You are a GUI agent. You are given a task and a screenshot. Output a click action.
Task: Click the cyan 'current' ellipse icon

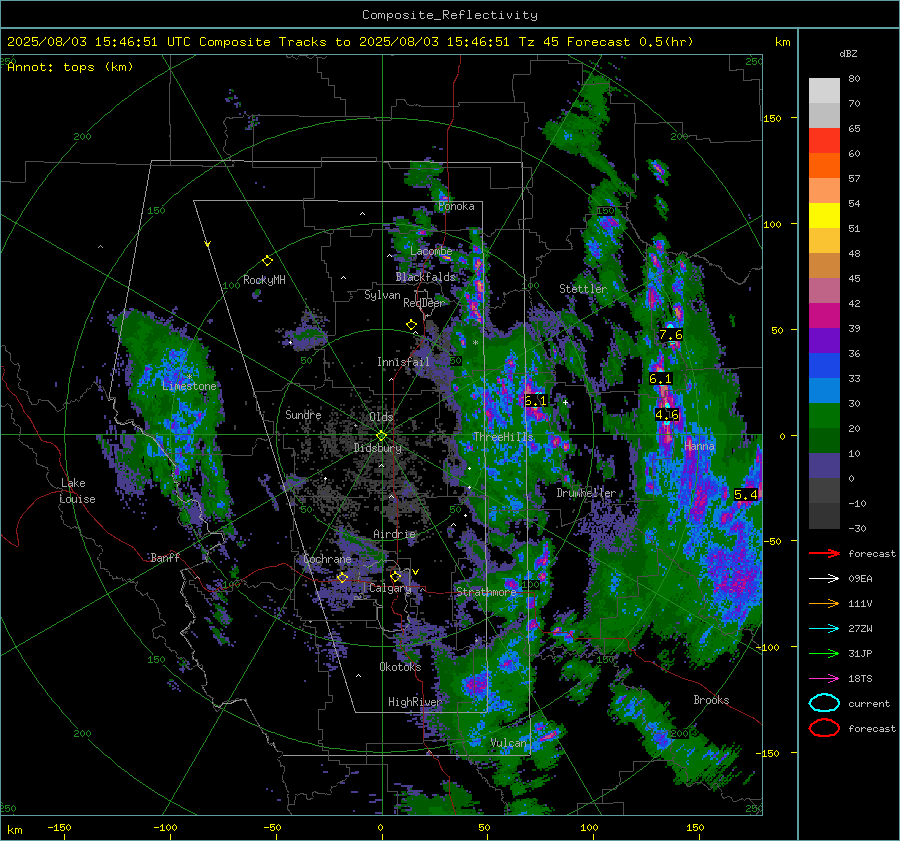[x=824, y=703]
